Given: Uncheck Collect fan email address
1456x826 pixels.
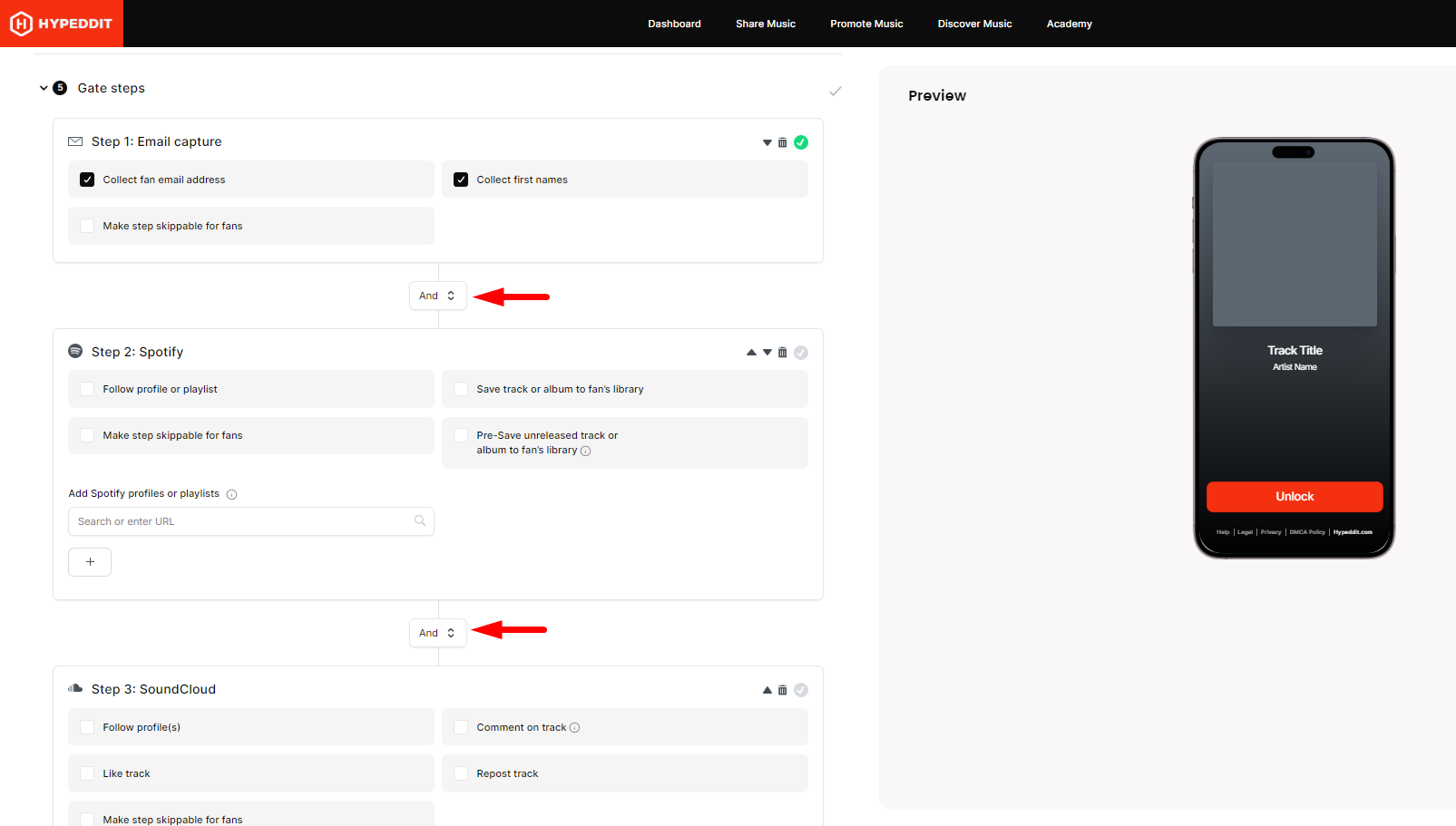Looking at the screenshot, I should pyautogui.click(x=87, y=180).
